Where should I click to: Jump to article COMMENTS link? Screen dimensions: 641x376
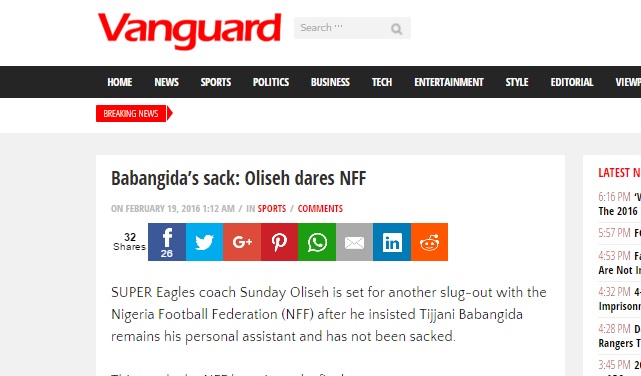pyautogui.click(x=320, y=208)
